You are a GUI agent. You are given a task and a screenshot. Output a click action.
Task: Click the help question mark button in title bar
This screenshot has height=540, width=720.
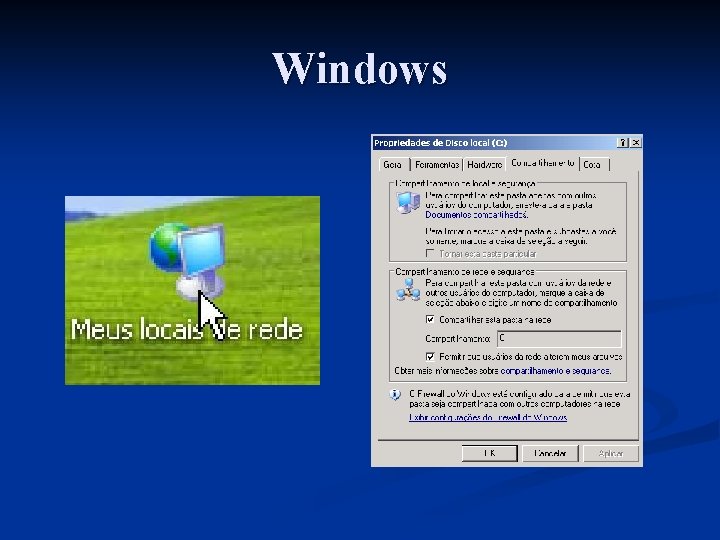pos(623,143)
